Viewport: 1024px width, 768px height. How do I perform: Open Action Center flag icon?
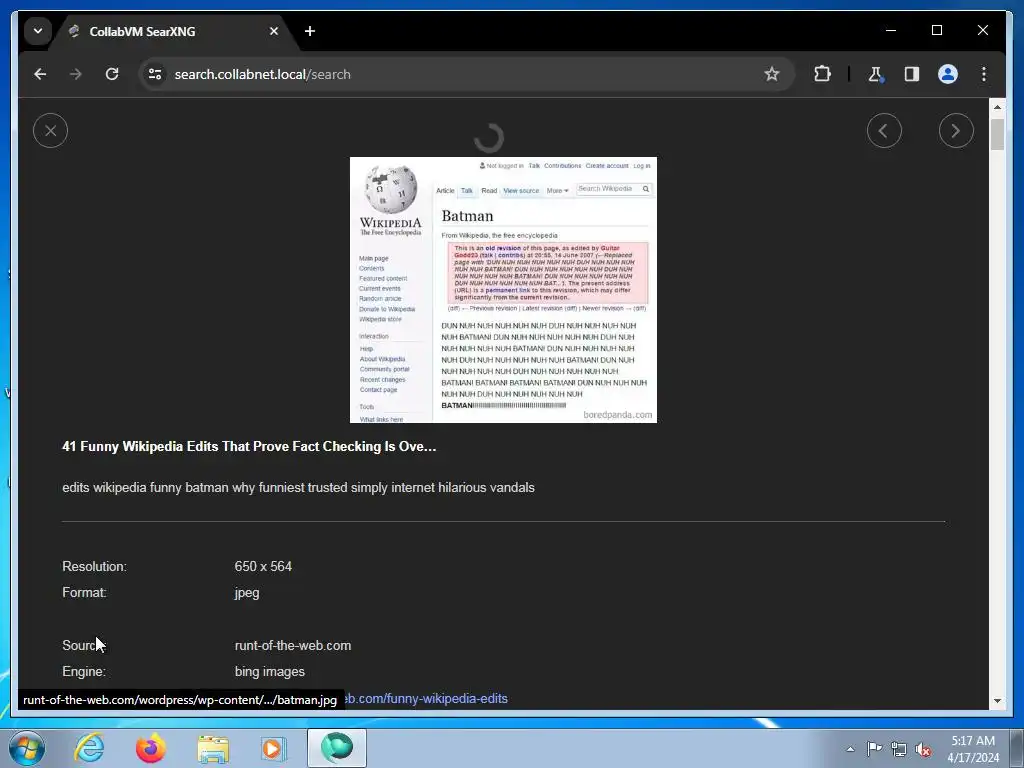tap(874, 748)
